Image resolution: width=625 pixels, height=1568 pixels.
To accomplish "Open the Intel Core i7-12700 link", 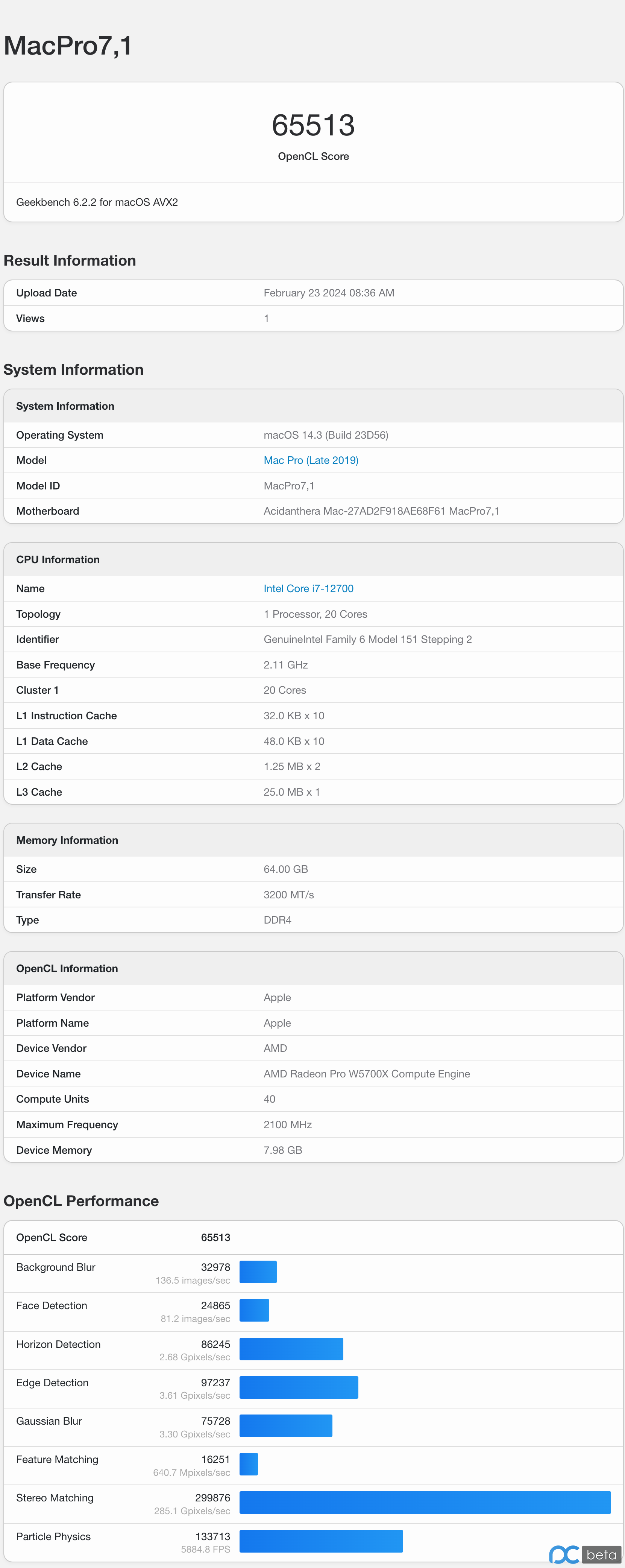I will click(308, 589).
